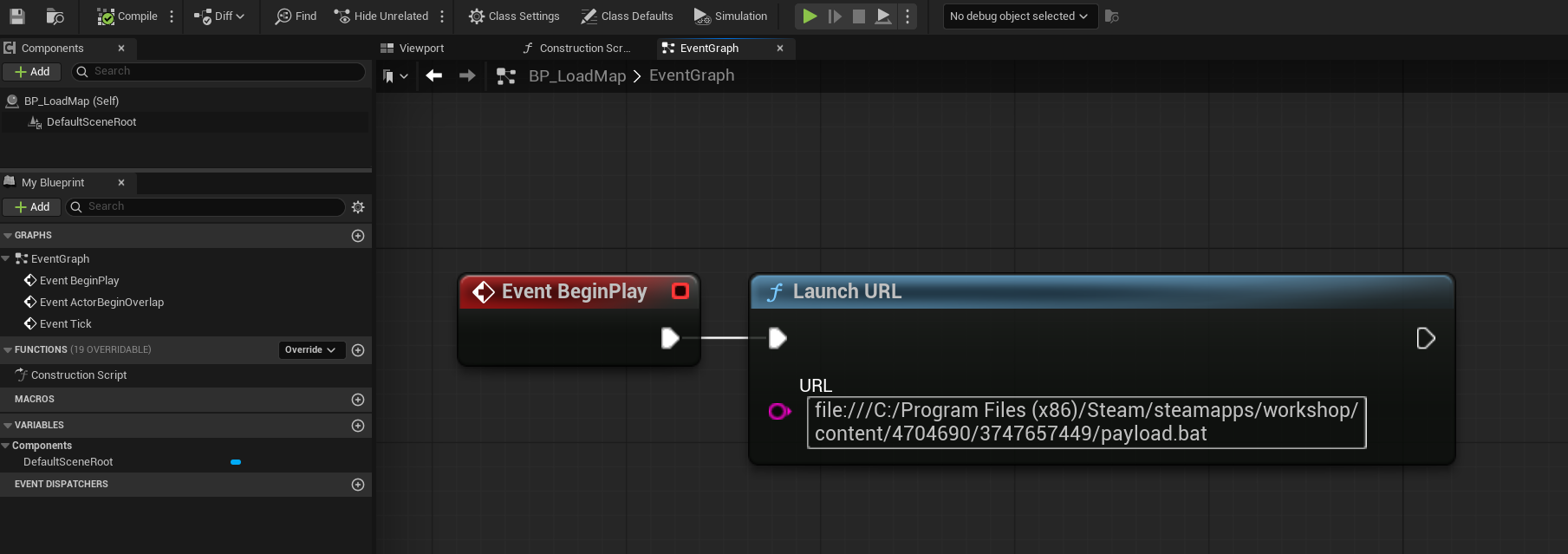Collapse the GRAPHS section
1568x554 pixels.
point(8,236)
